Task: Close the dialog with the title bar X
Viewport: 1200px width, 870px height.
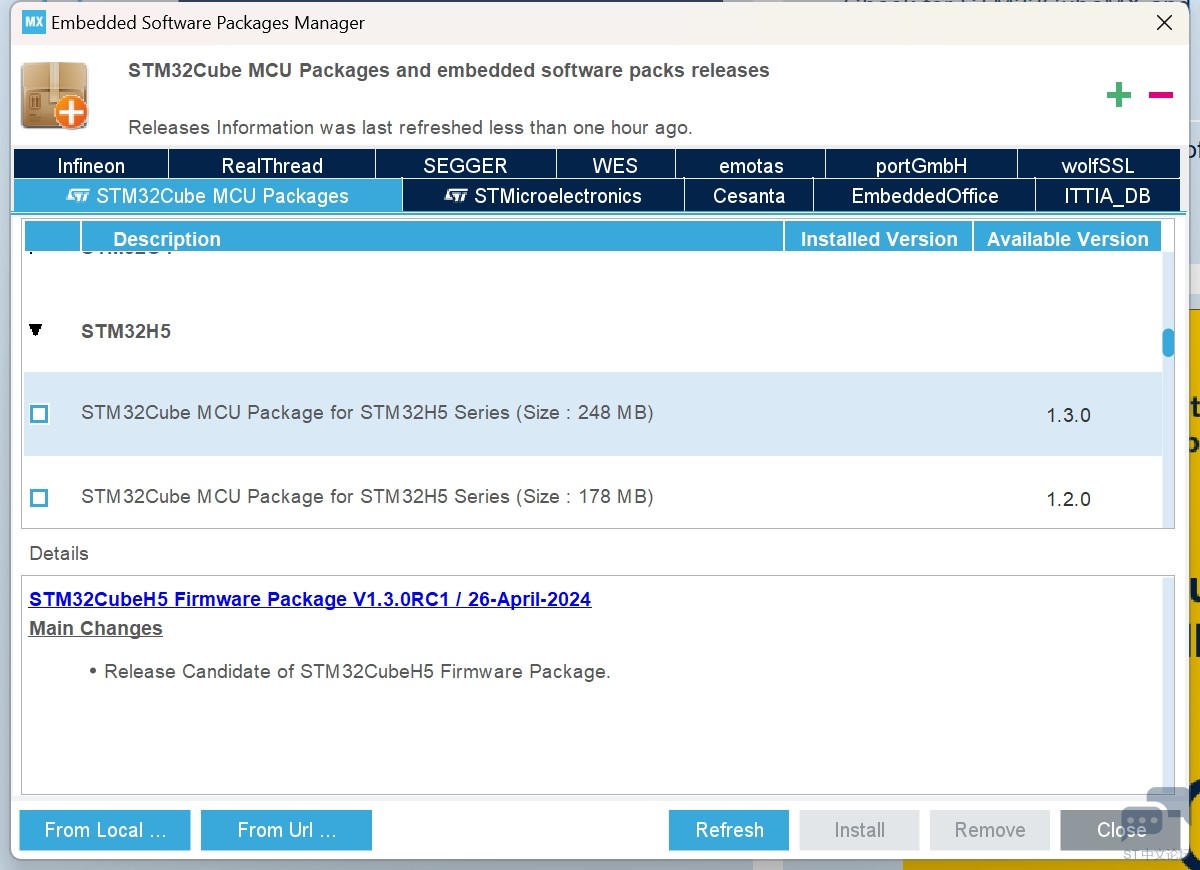Action: point(1164,22)
